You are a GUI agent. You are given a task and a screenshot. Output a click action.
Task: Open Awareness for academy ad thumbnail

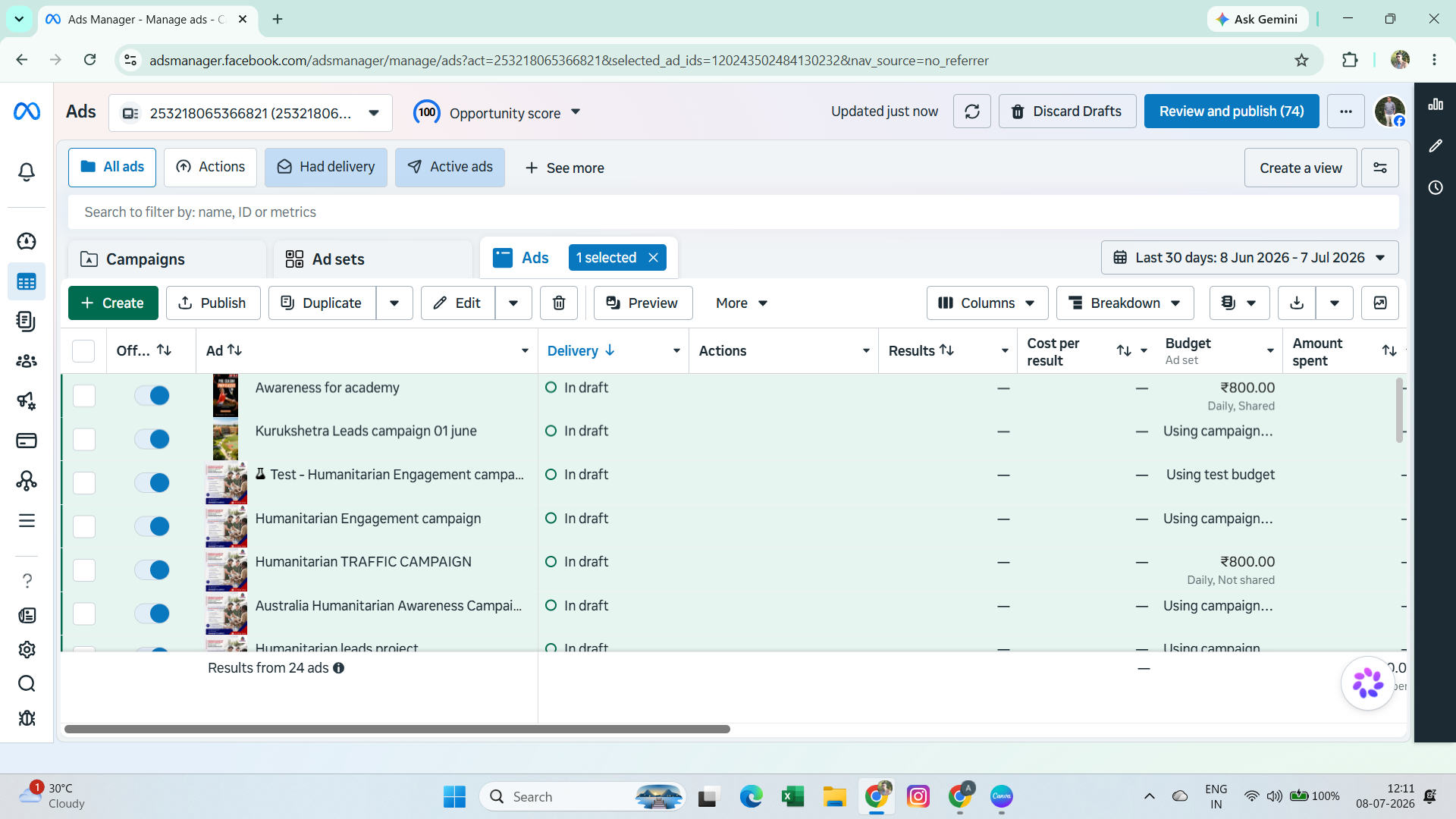[x=225, y=395]
